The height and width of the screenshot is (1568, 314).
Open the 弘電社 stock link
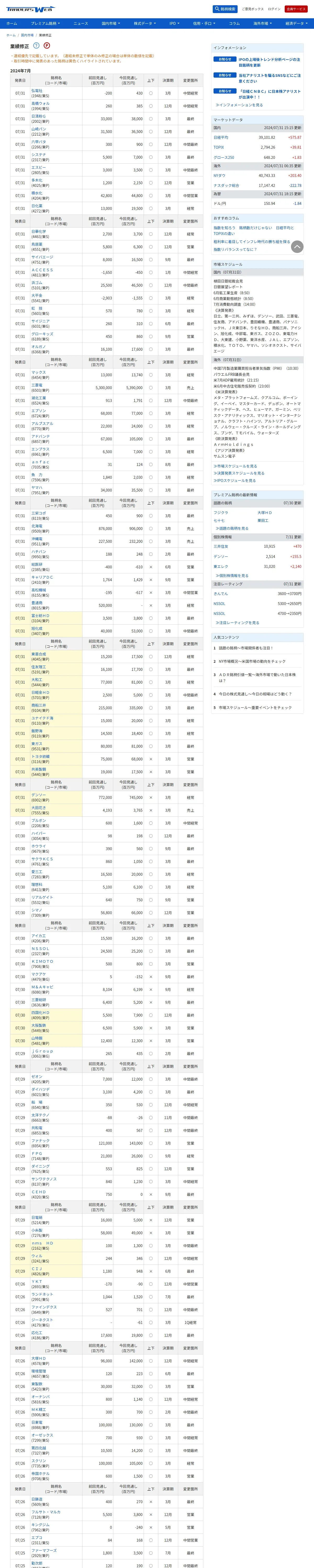[37, 91]
